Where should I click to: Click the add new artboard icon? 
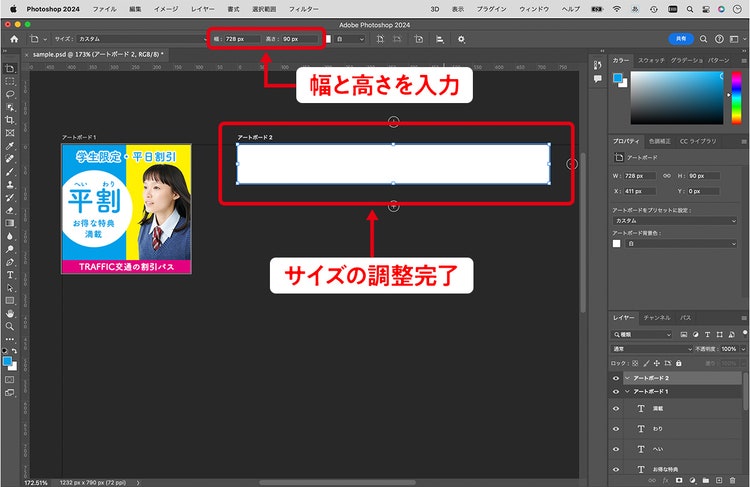click(x=419, y=39)
